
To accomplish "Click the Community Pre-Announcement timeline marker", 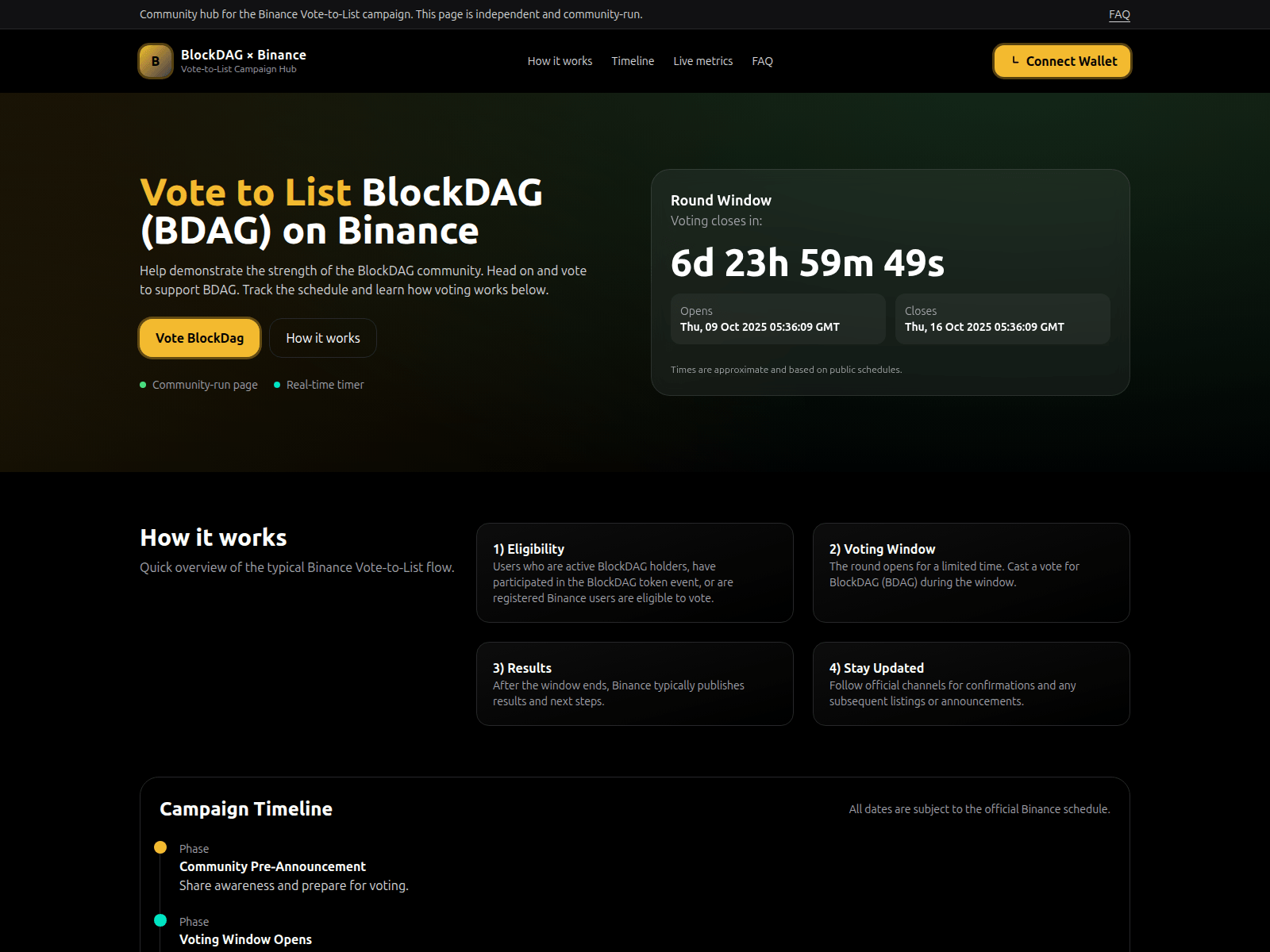I will (160, 847).
